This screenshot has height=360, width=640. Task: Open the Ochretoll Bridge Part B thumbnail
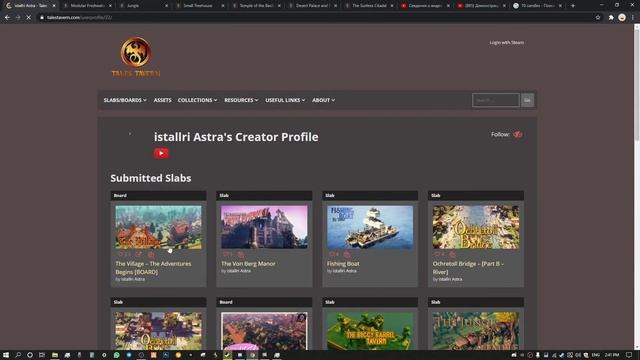pos(476,227)
